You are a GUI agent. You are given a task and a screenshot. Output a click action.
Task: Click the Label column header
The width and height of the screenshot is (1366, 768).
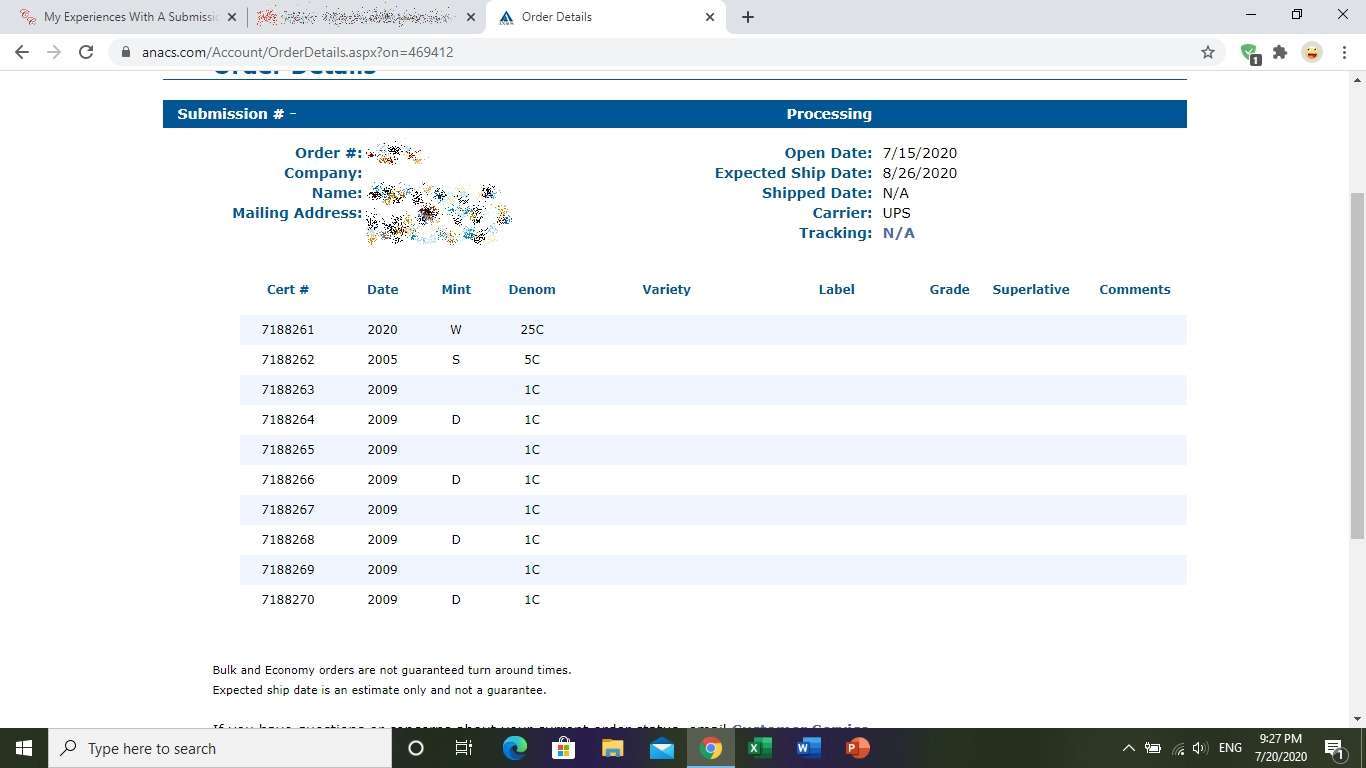[837, 289]
